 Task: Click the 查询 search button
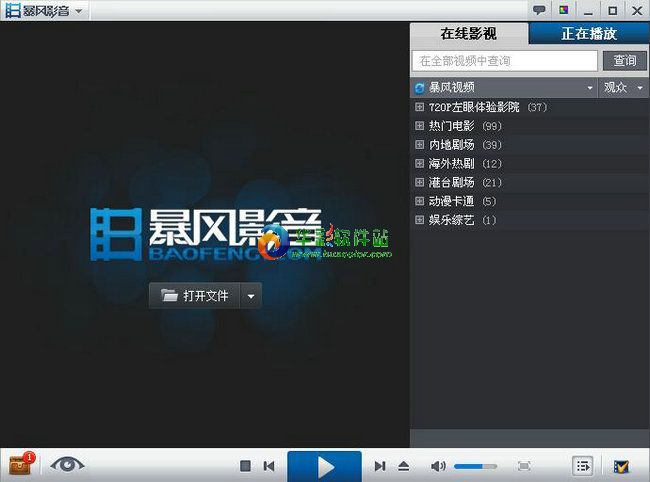click(625, 61)
